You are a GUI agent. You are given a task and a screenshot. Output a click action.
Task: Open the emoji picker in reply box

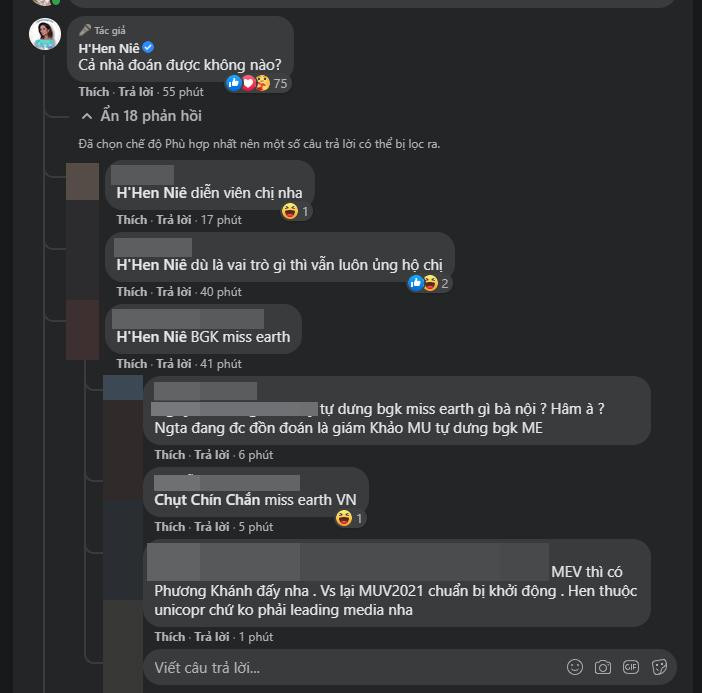tap(575, 667)
